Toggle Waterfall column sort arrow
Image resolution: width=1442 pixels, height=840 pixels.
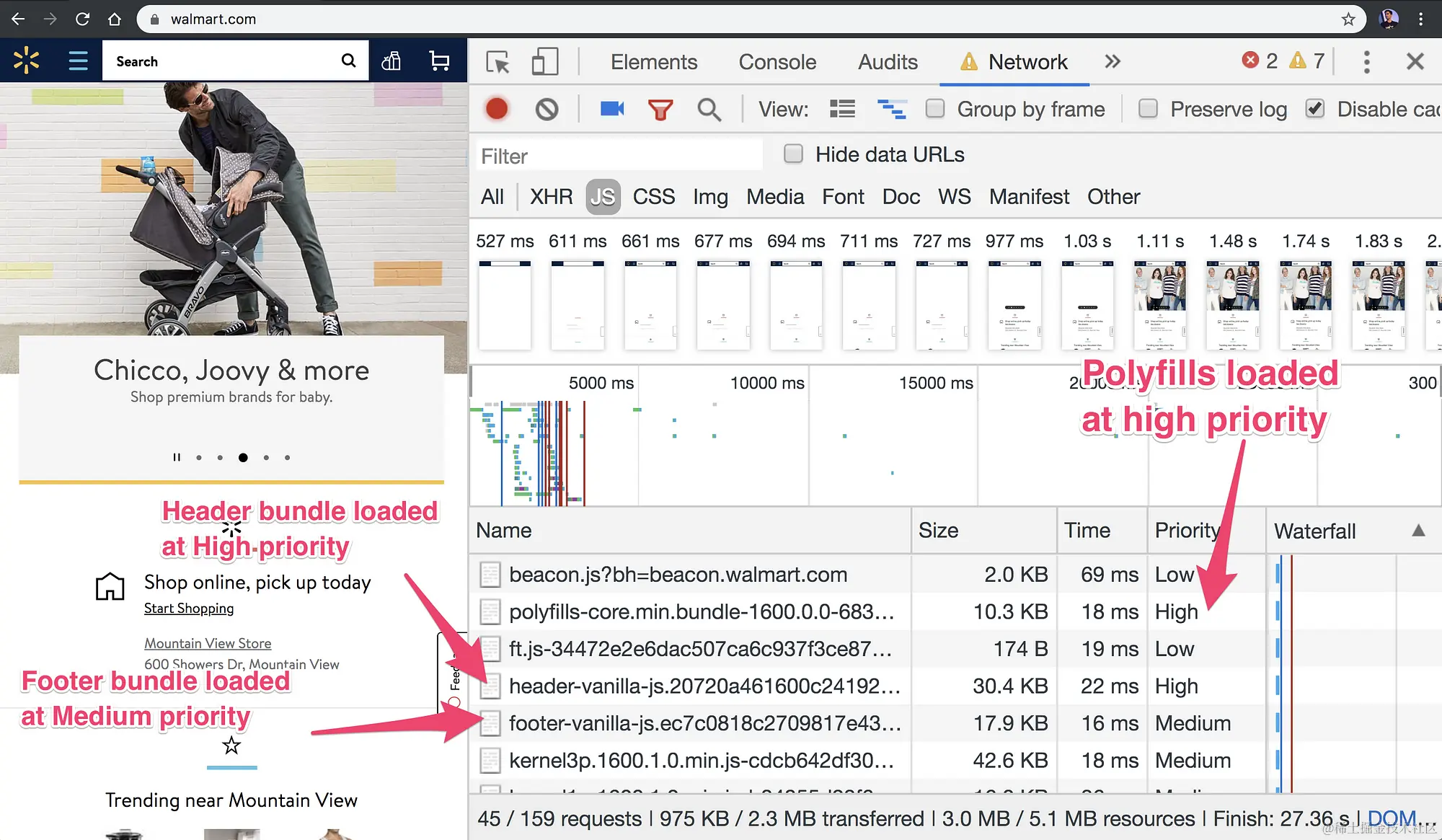click(x=1418, y=531)
